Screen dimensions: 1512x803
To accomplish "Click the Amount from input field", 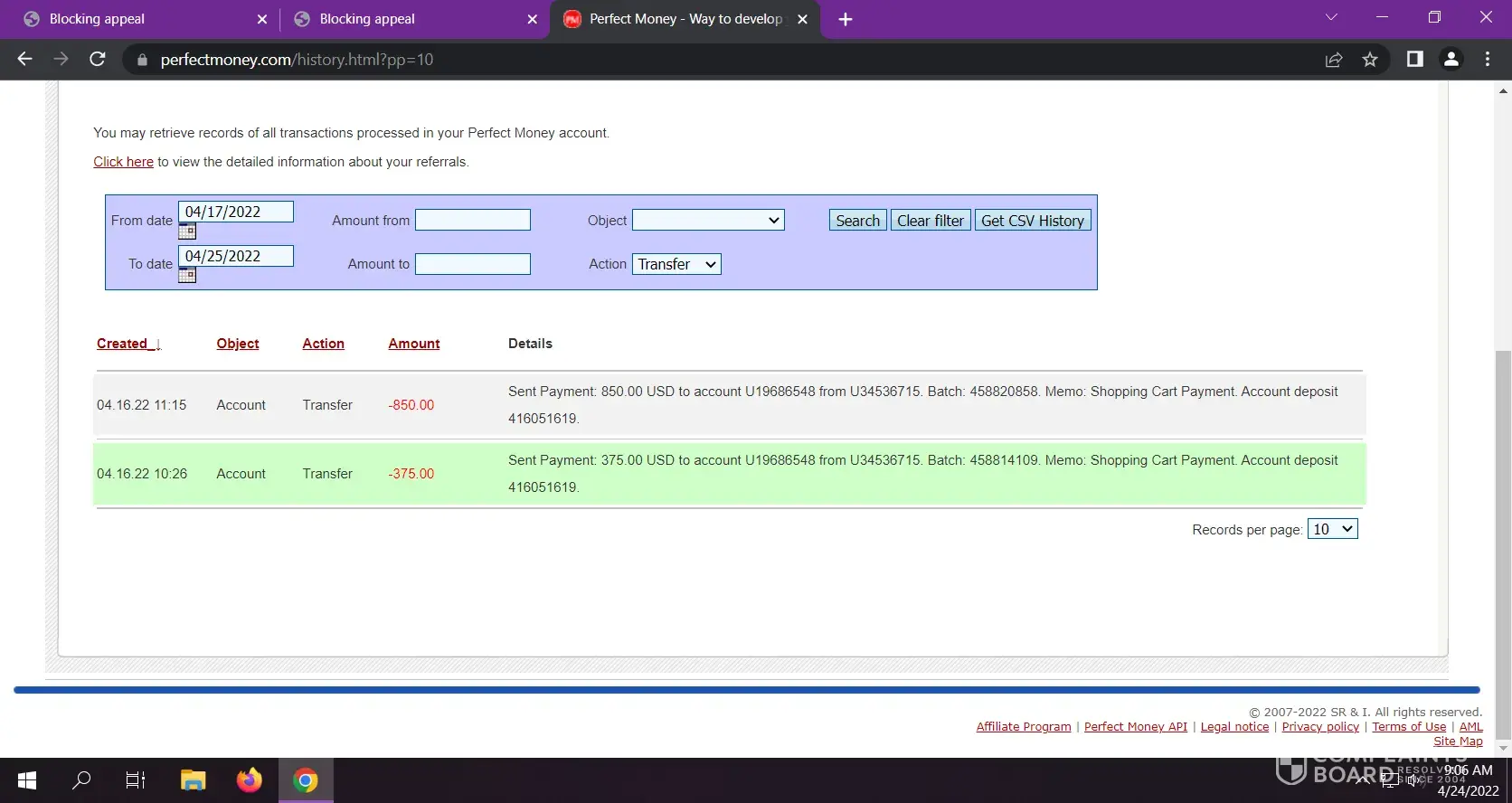I will 472,221.
